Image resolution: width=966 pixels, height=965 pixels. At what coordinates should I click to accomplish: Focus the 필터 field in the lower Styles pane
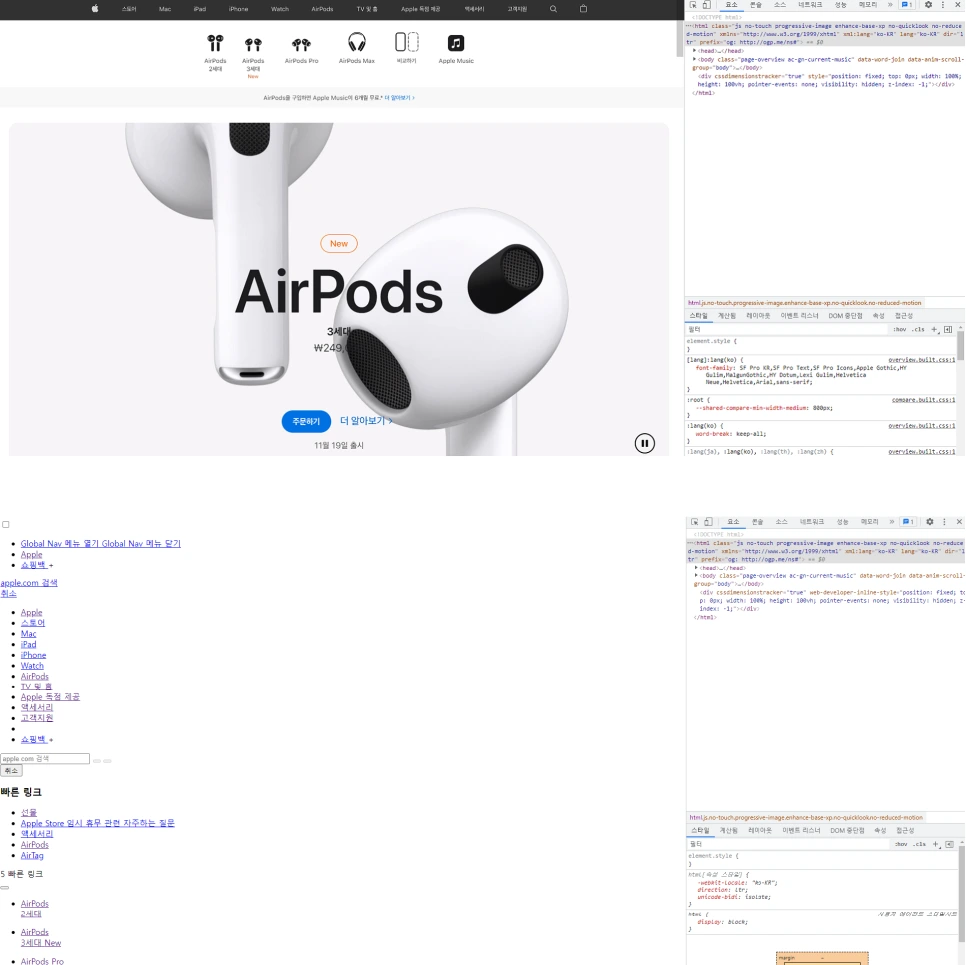pos(790,844)
